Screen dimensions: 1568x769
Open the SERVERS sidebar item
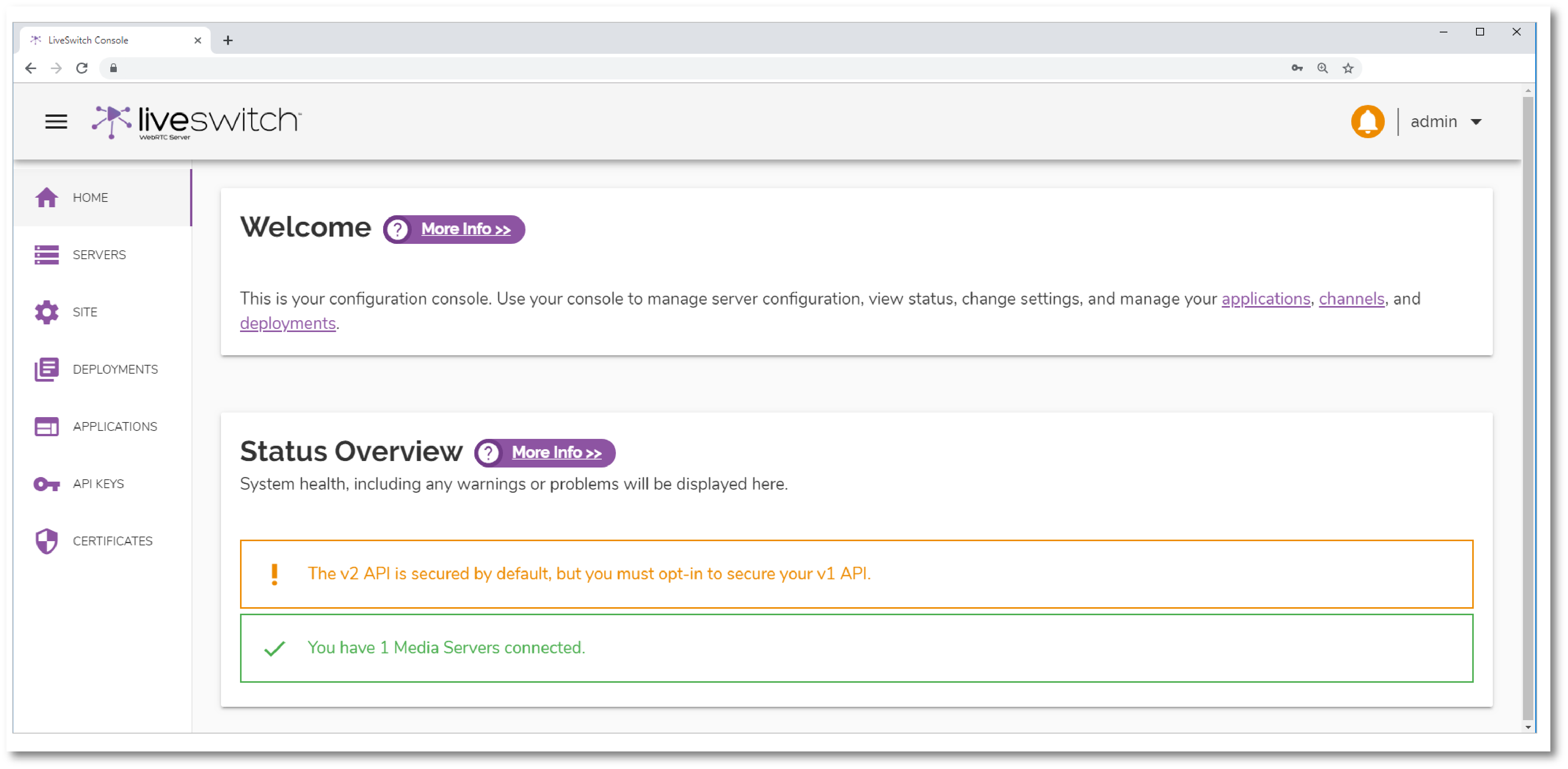tap(99, 255)
